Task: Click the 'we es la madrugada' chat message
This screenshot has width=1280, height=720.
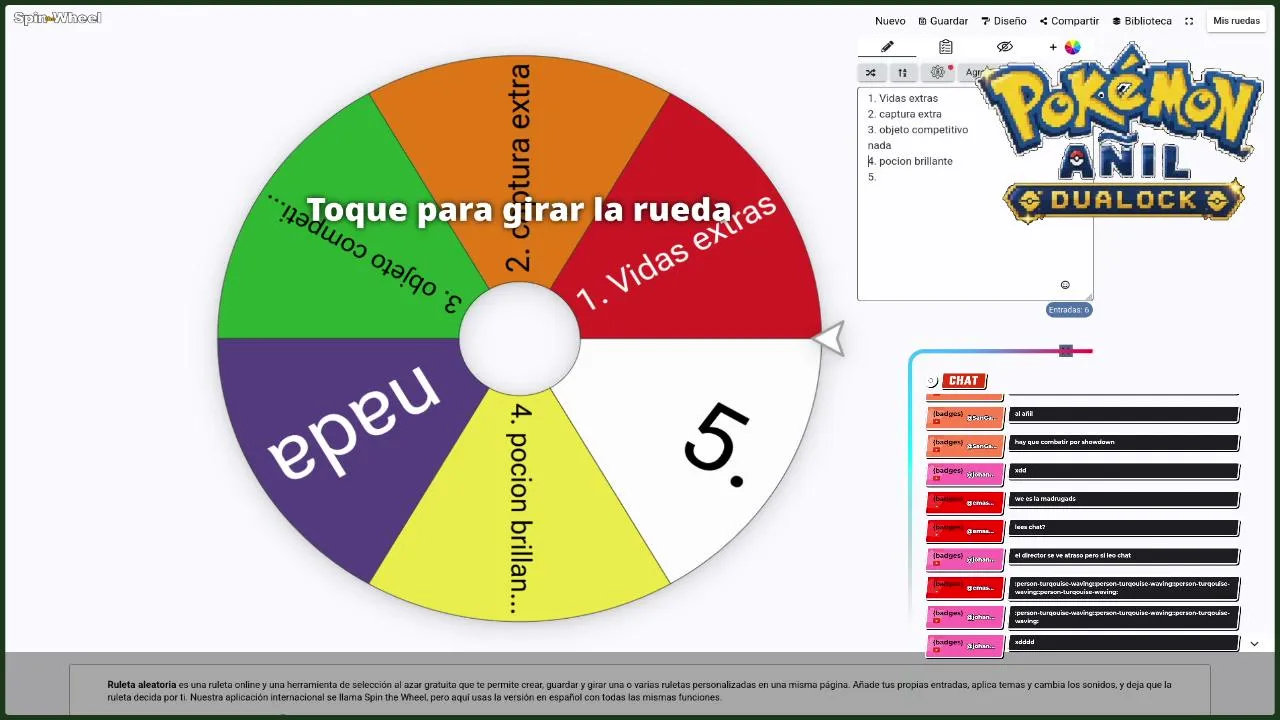Action: coord(1123,499)
